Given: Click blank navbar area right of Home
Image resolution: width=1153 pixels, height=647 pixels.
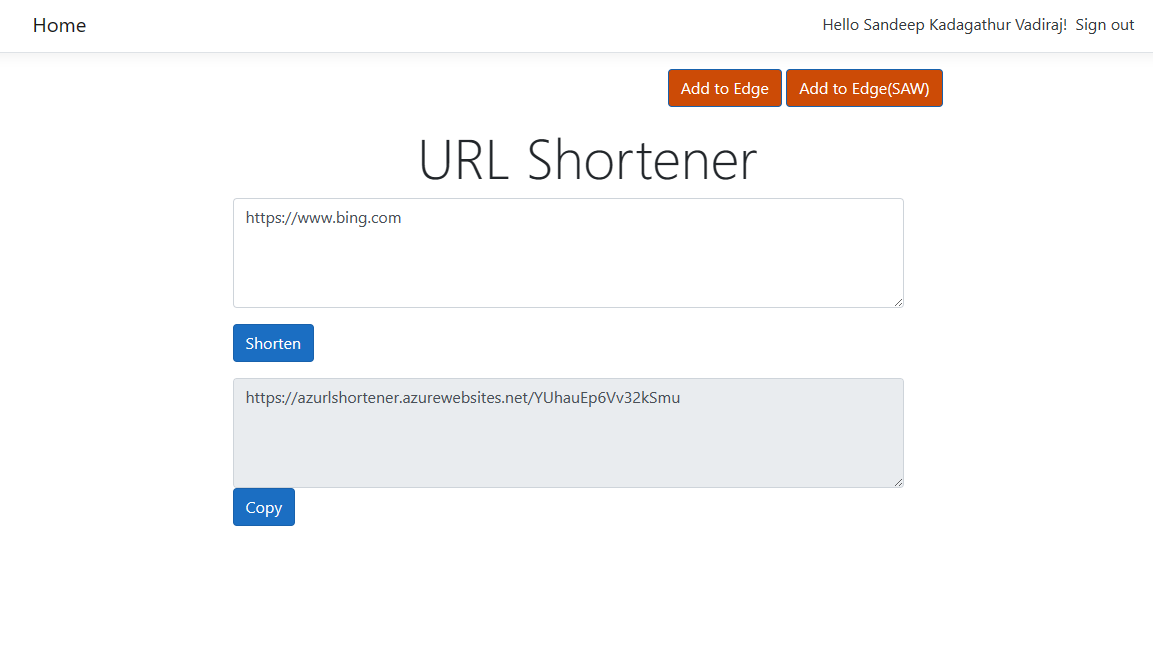Looking at the screenshot, I should [450, 25].
